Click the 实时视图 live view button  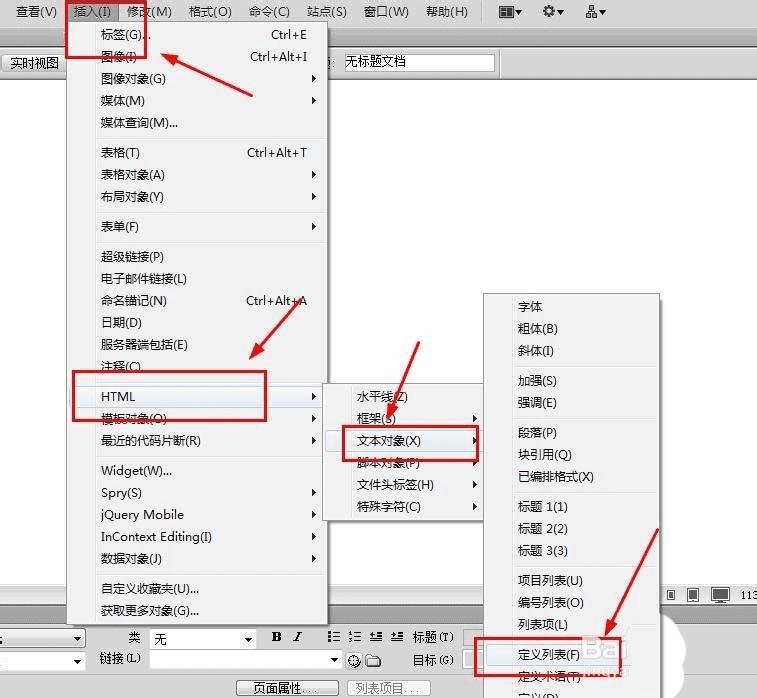[x=34, y=63]
